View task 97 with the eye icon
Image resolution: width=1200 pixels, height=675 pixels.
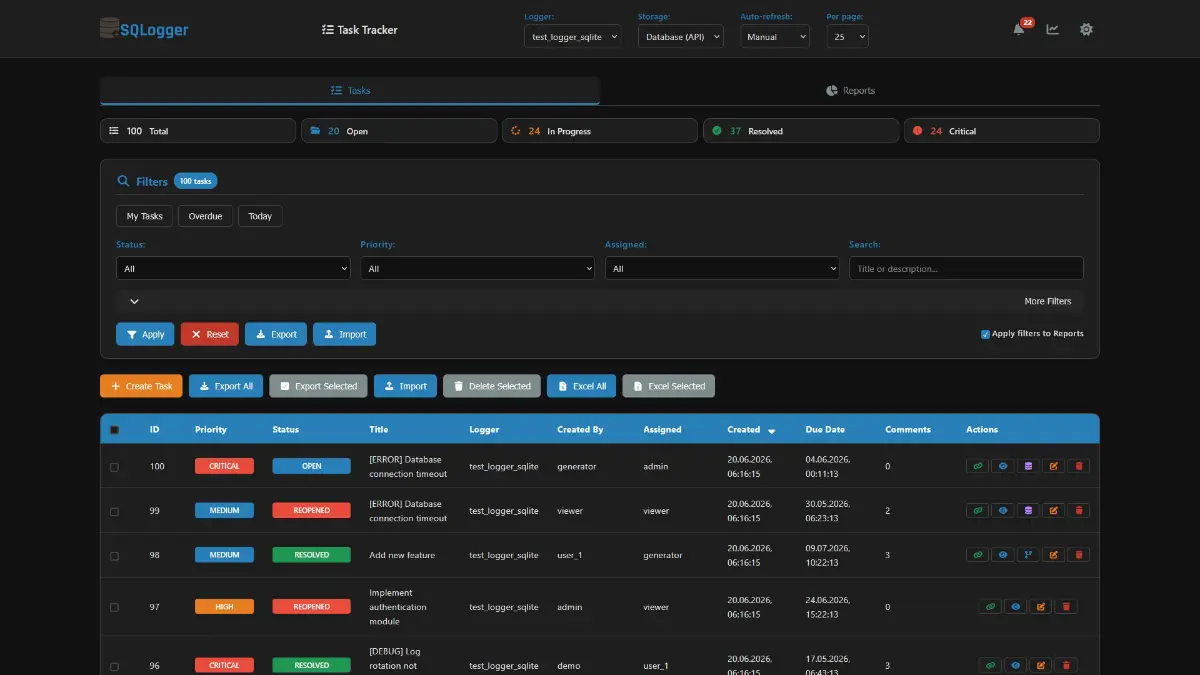(x=1016, y=606)
